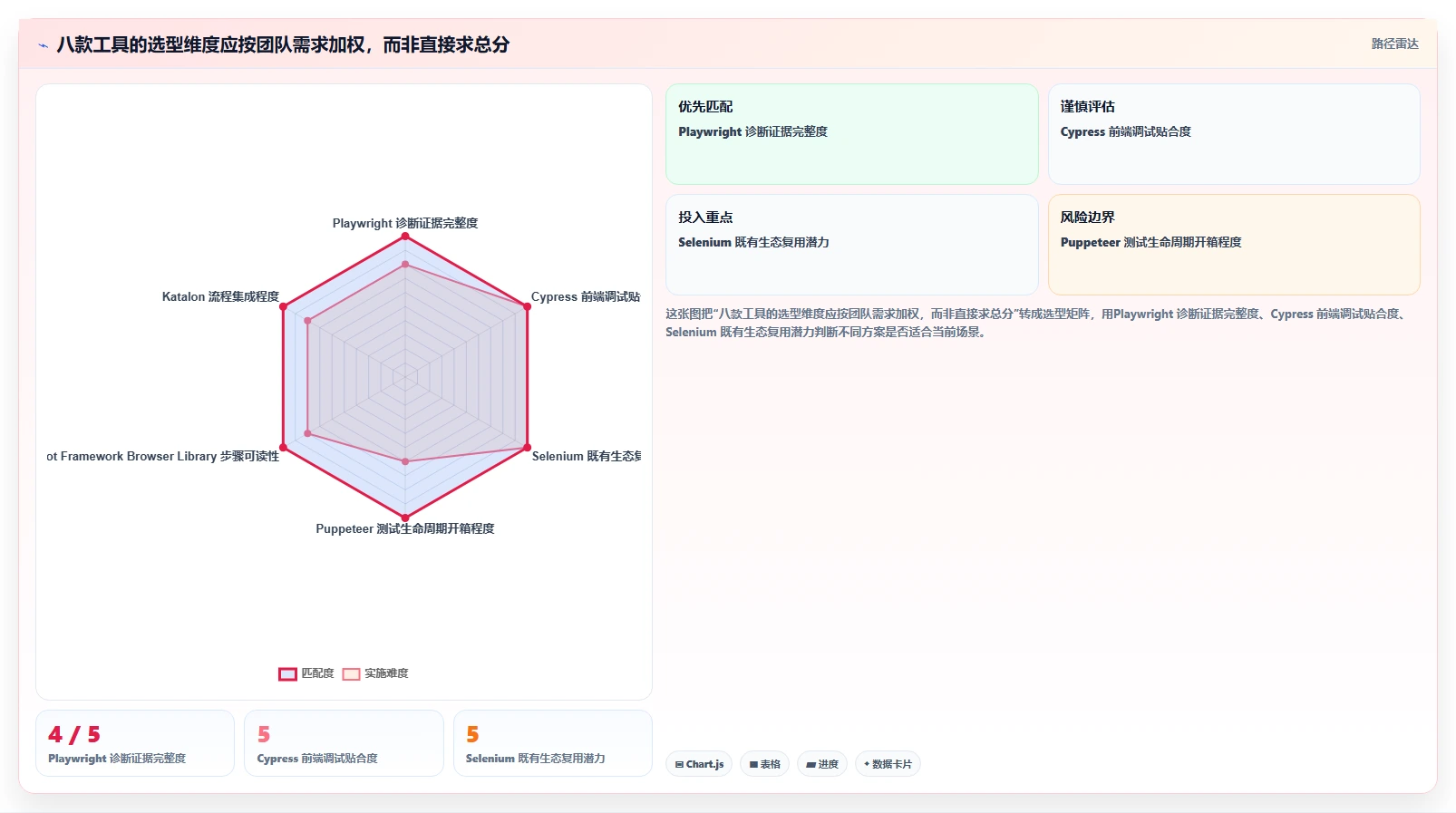This screenshot has width=1456, height=813.
Task: Click the outer data point at the Puppeteer vertex
Action: tap(405, 518)
